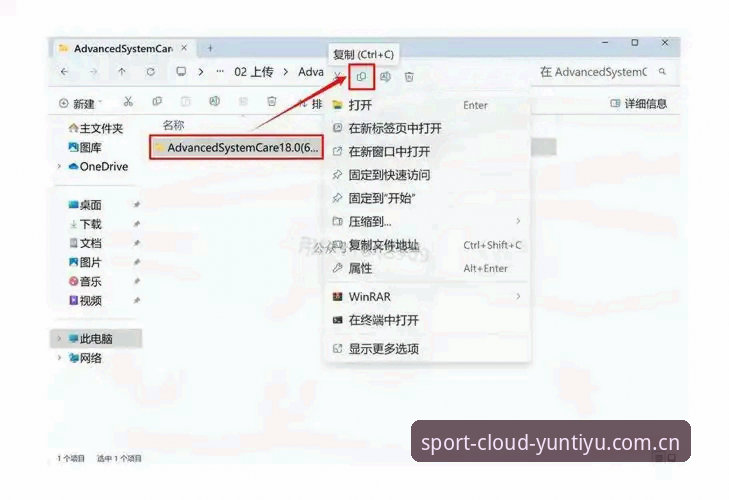Click the Delete icon in the toolbar

272,101
